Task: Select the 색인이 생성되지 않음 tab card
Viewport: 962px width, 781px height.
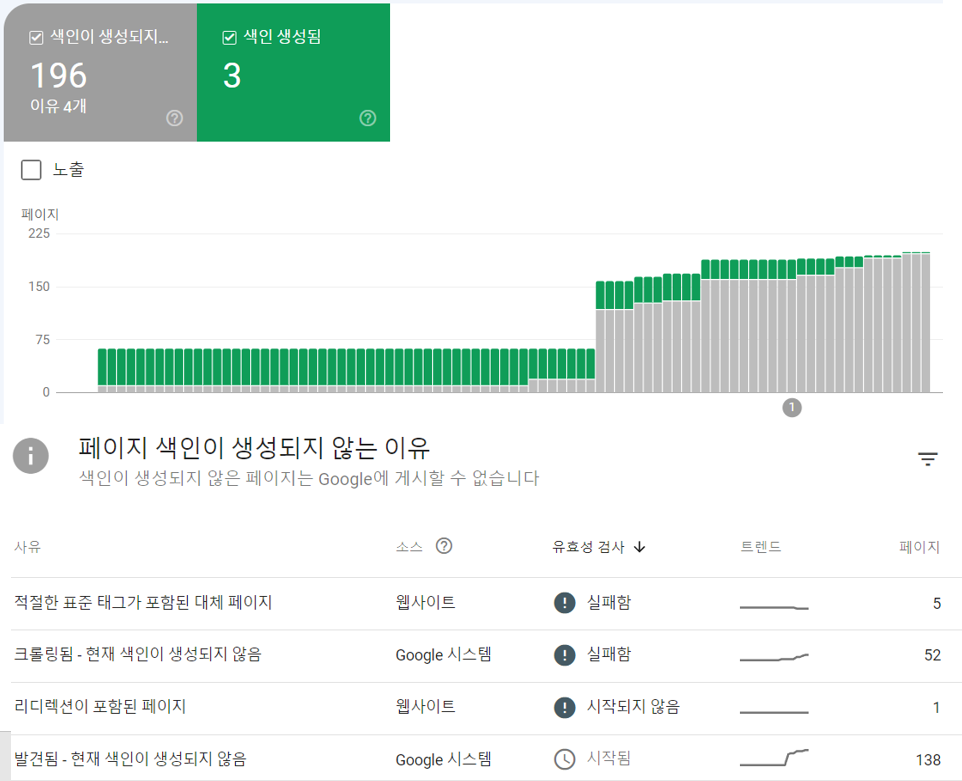Action: point(100,72)
